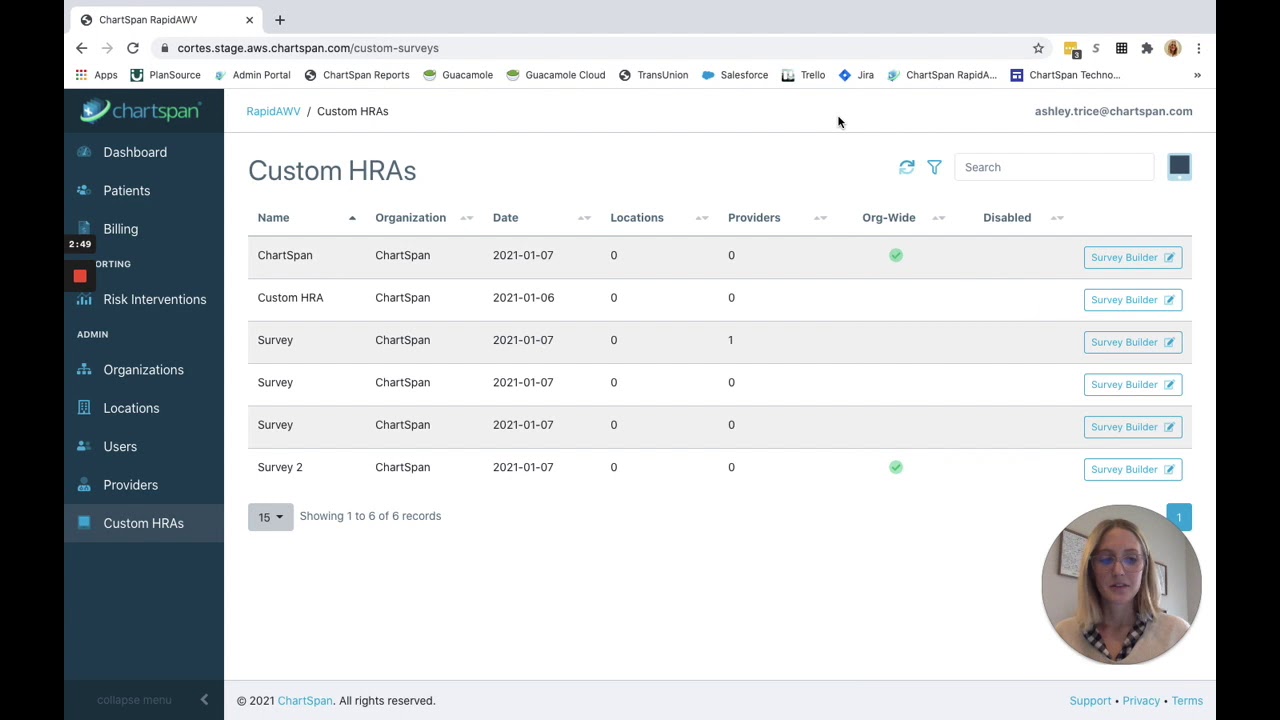Open Users in sidebar
The width and height of the screenshot is (1280, 720).
(120, 446)
